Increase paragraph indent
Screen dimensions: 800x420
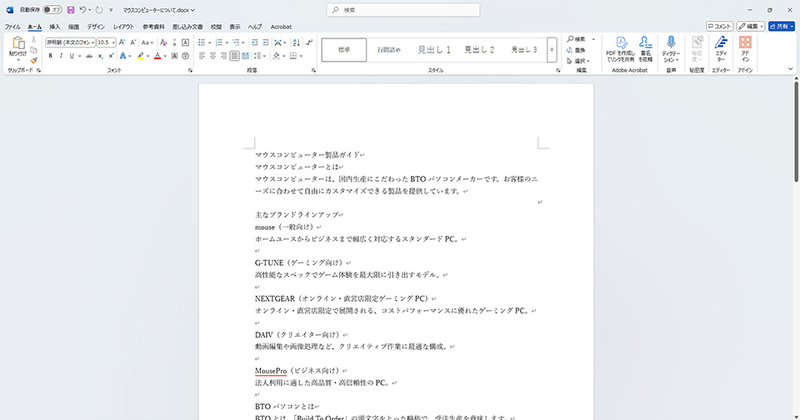click(265, 42)
